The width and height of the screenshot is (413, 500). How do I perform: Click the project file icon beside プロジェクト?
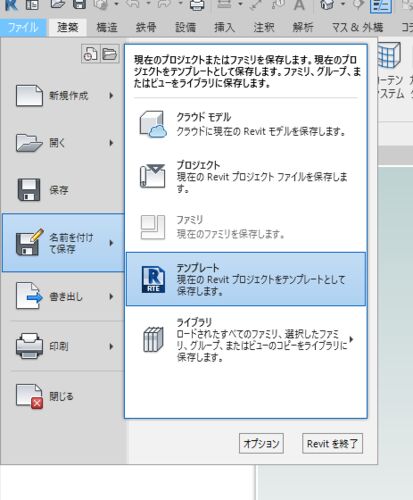point(152,176)
